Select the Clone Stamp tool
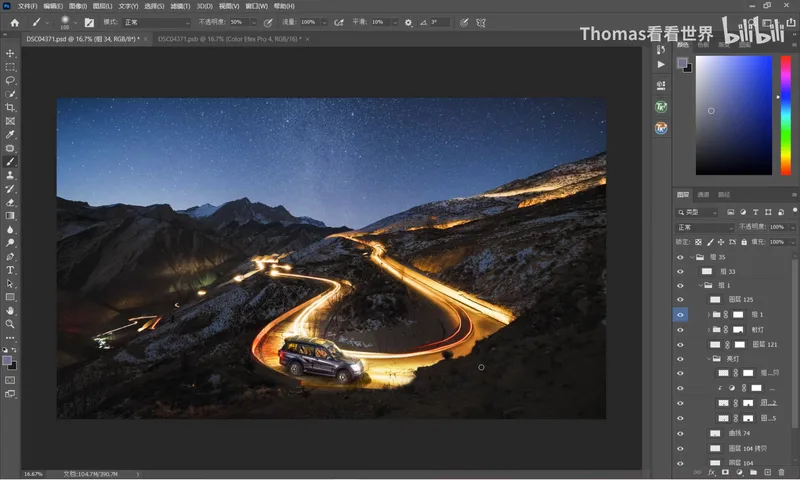The width and height of the screenshot is (800, 480). (10, 175)
